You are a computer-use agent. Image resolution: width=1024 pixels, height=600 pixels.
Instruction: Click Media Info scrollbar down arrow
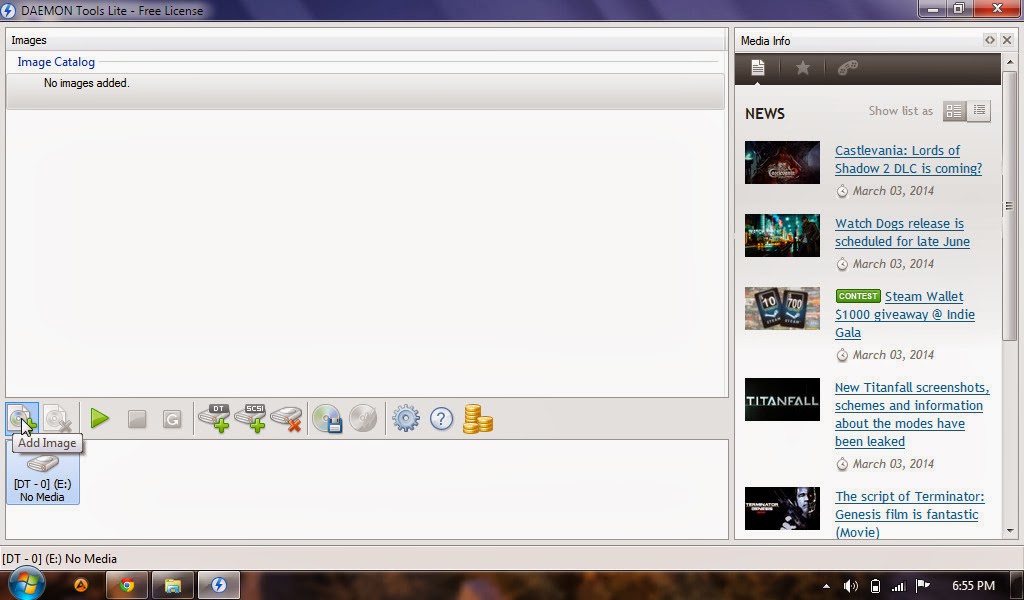pyautogui.click(x=1010, y=531)
